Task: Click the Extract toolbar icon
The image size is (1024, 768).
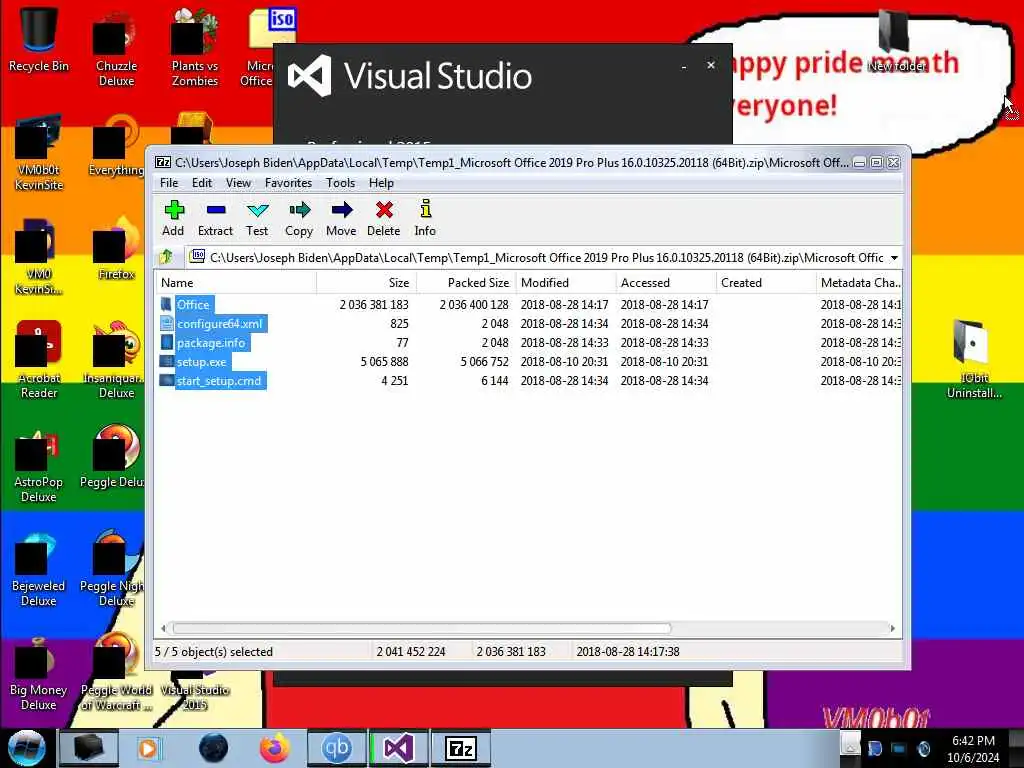Action: tap(215, 218)
